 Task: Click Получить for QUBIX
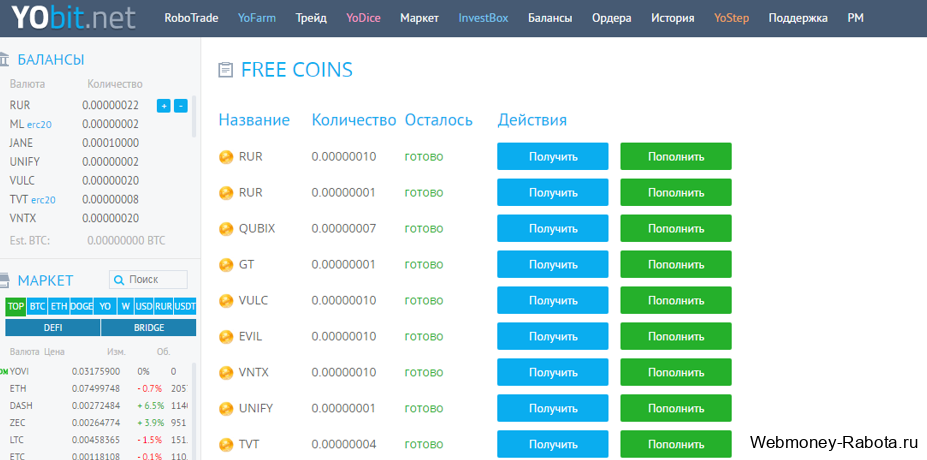pos(553,228)
